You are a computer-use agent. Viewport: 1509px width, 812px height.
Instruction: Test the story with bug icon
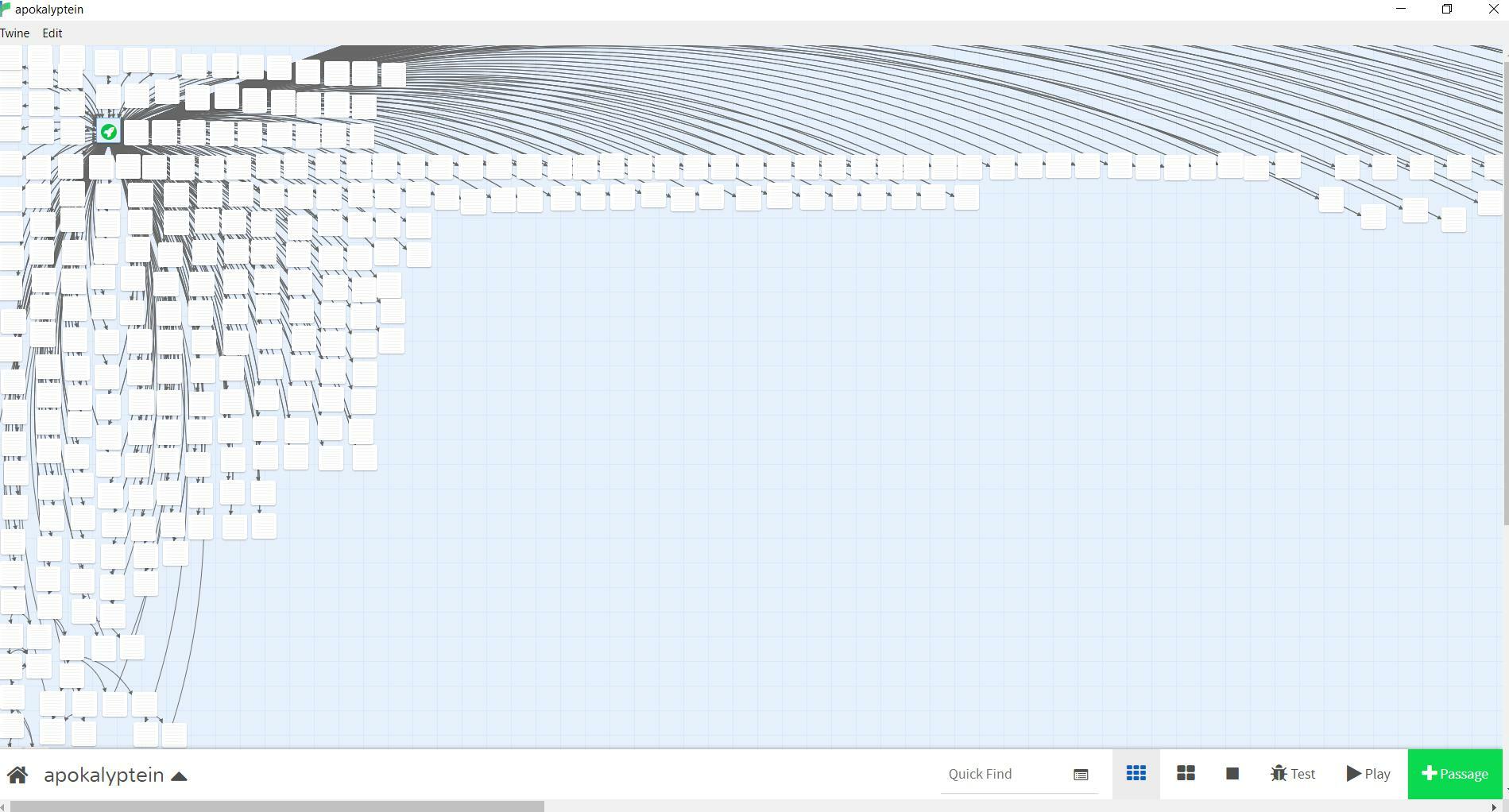1293,774
